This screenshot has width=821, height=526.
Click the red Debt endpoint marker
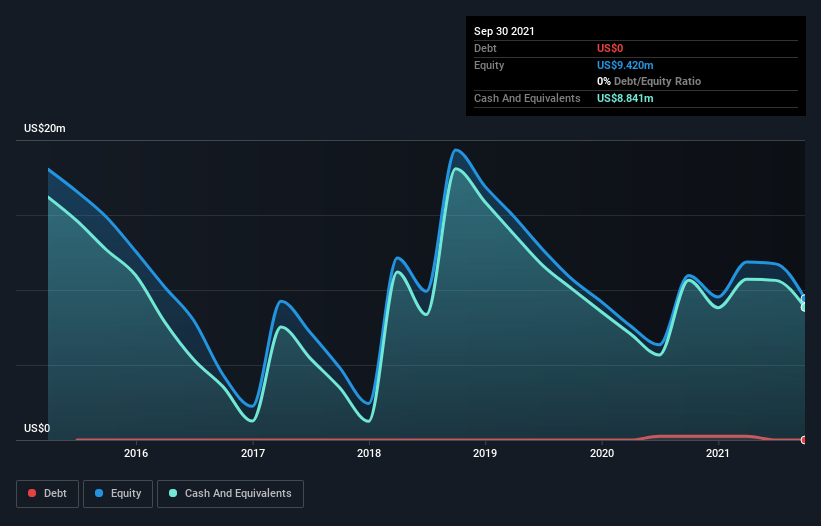click(805, 440)
